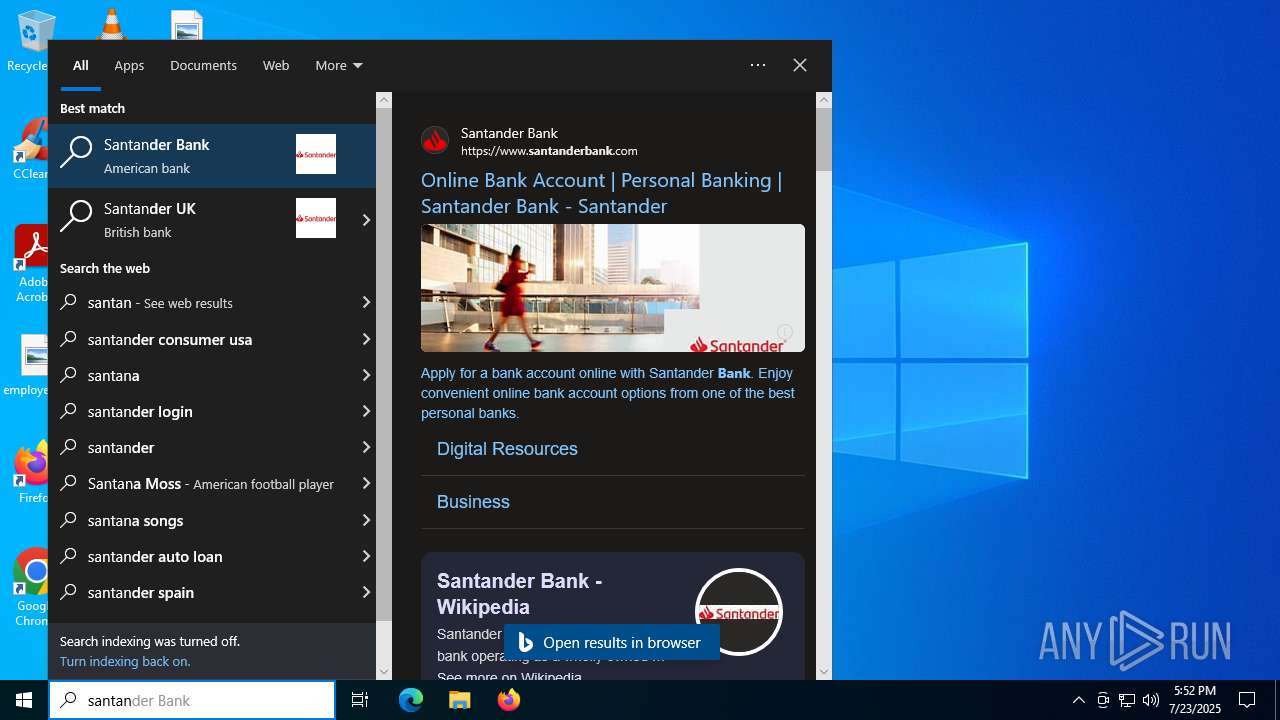Image resolution: width=1280 pixels, height=720 pixels.
Task: Switch to the All tab
Action: click(x=81, y=65)
